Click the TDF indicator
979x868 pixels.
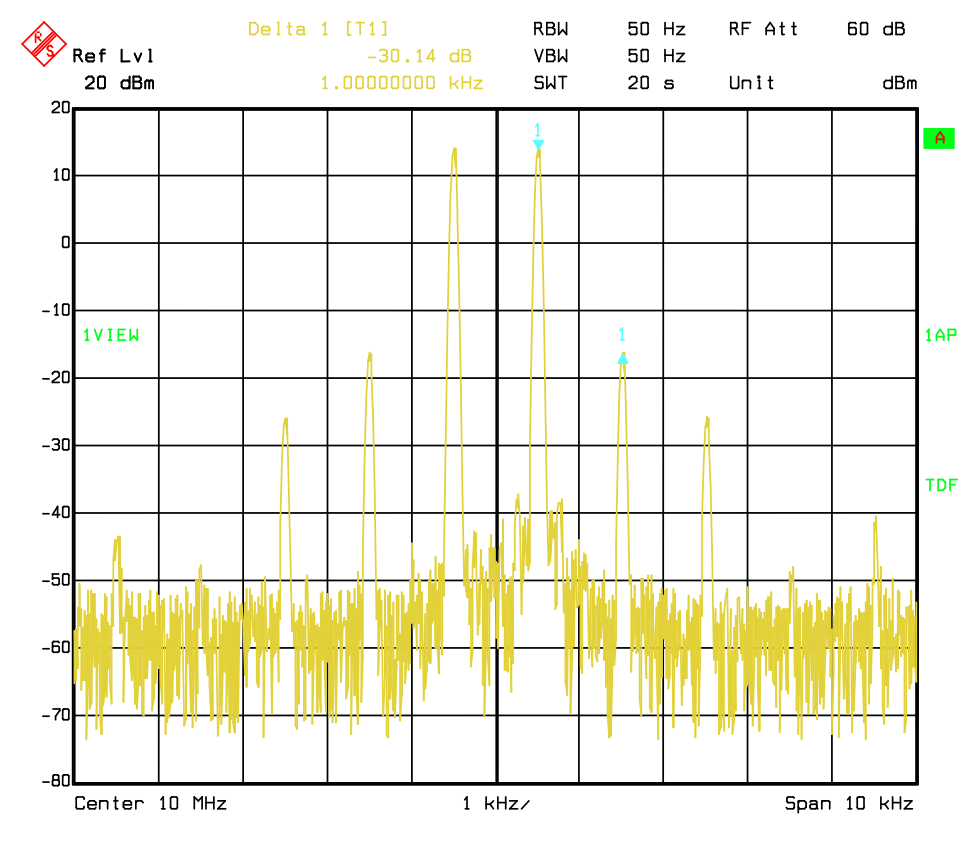942,485
